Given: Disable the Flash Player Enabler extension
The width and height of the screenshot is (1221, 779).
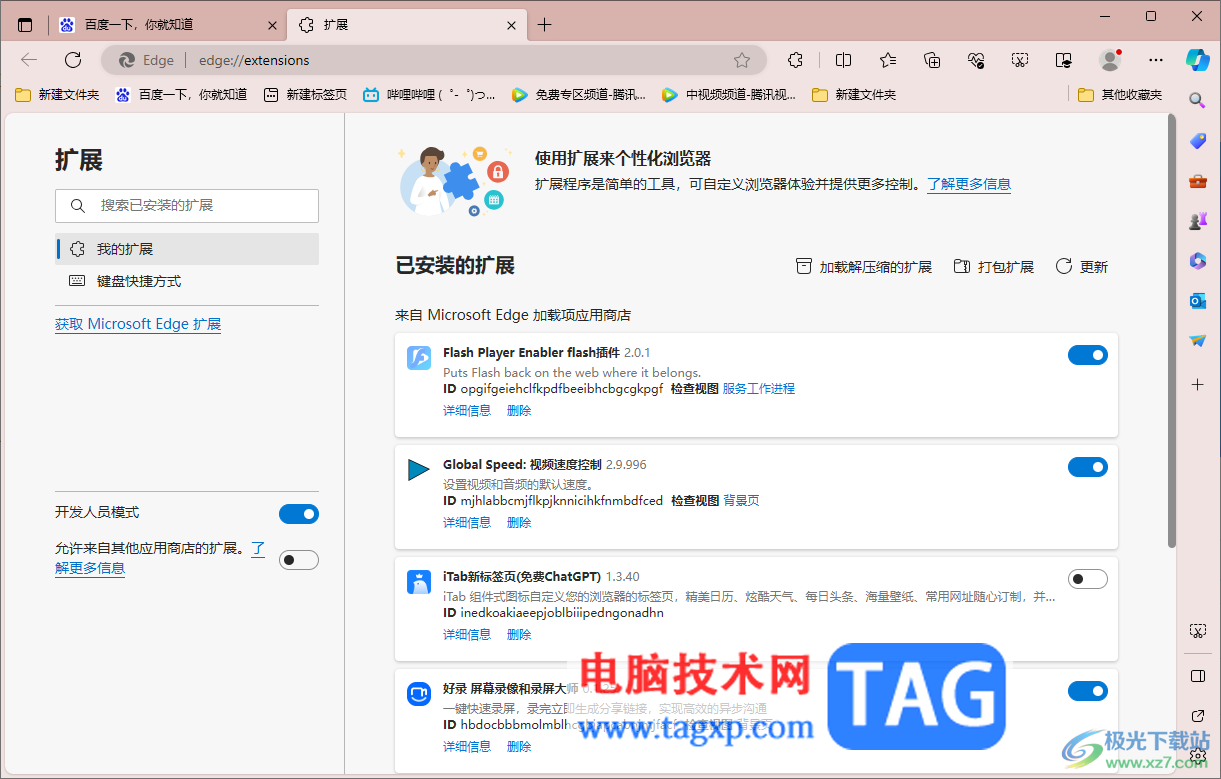Looking at the screenshot, I should (x=1088, y=355).
